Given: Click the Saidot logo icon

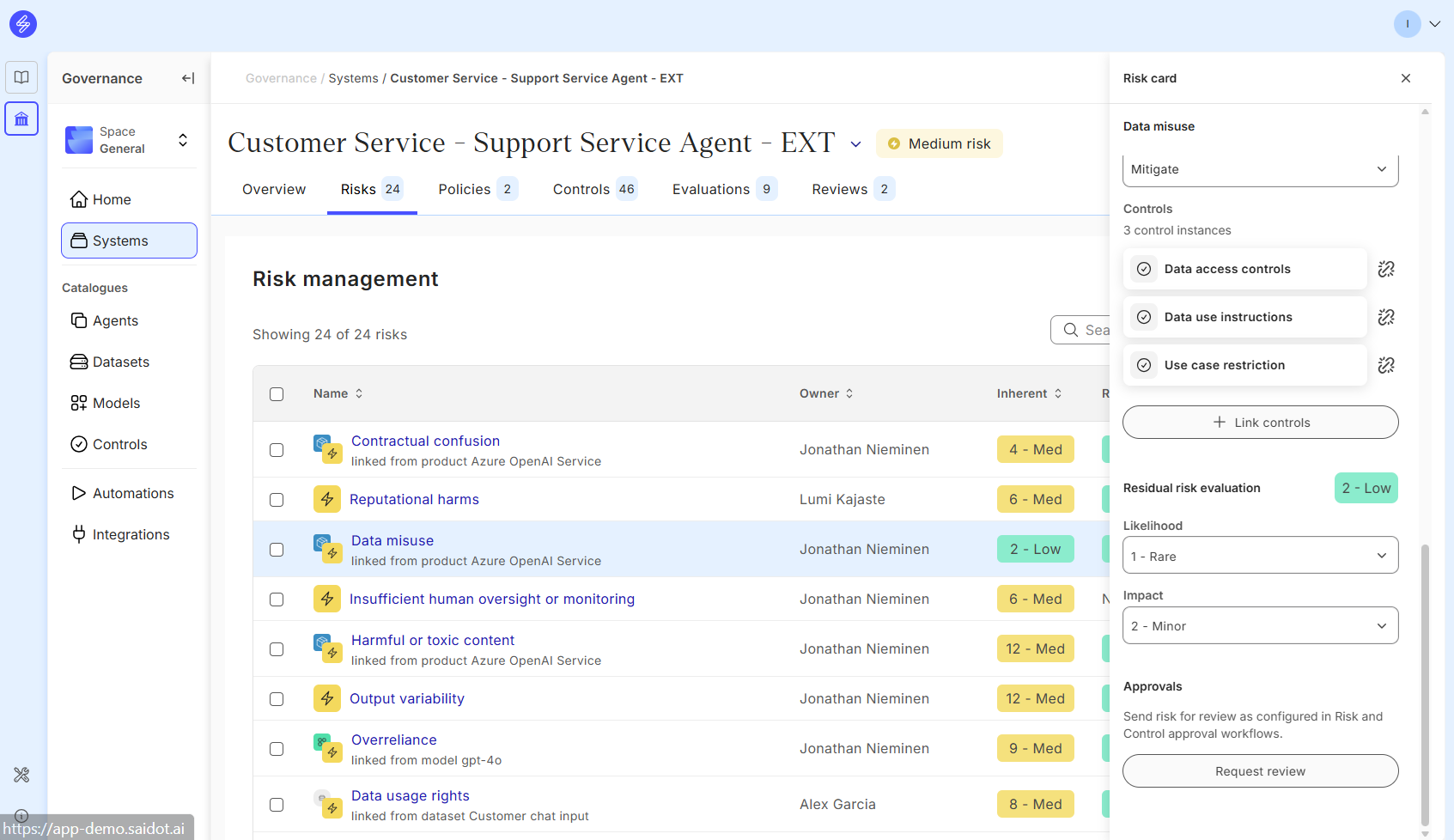Looking at the screenshot, I should (23, 24).
